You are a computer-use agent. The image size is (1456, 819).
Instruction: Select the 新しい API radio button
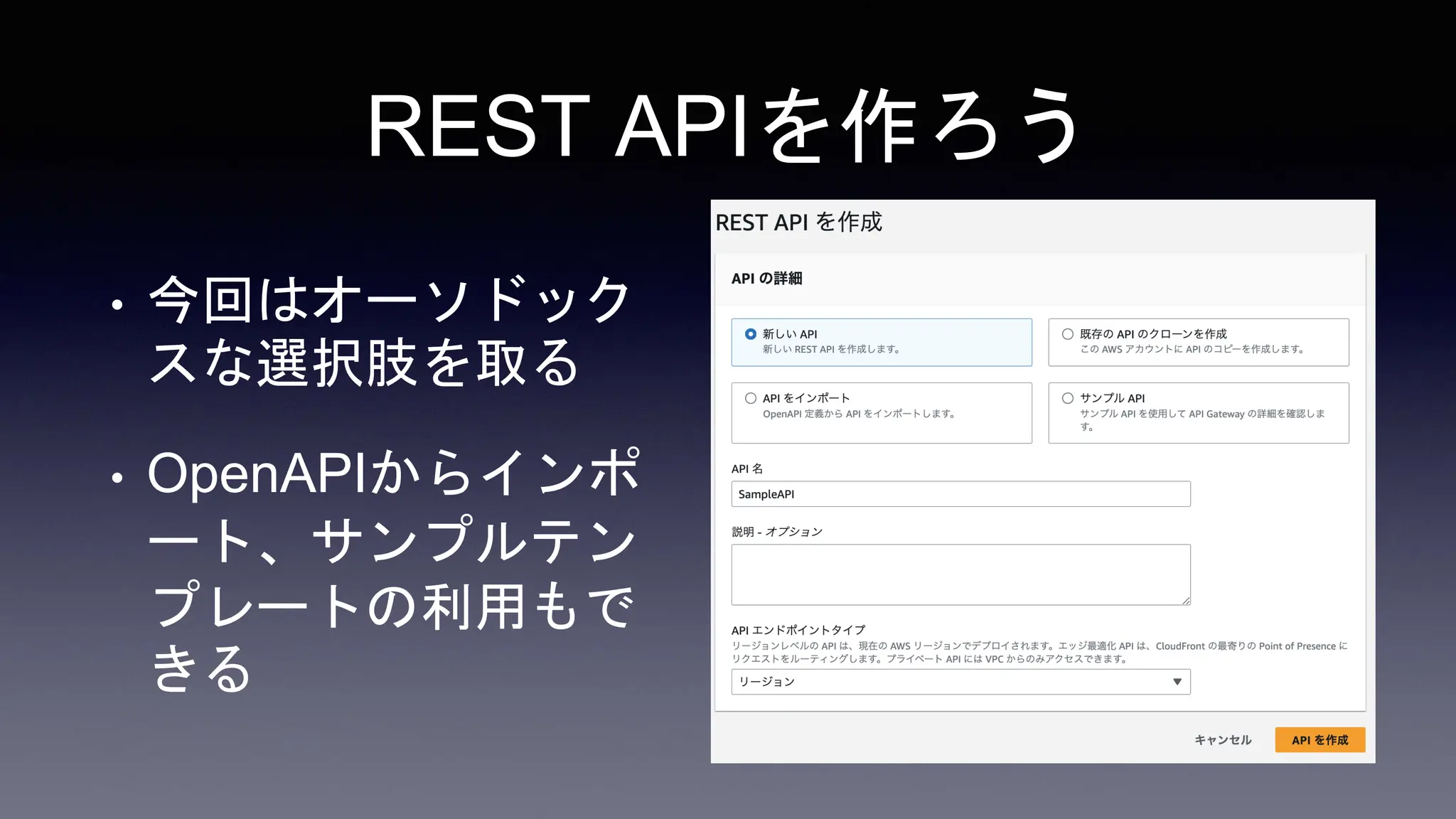pos(751,334)
